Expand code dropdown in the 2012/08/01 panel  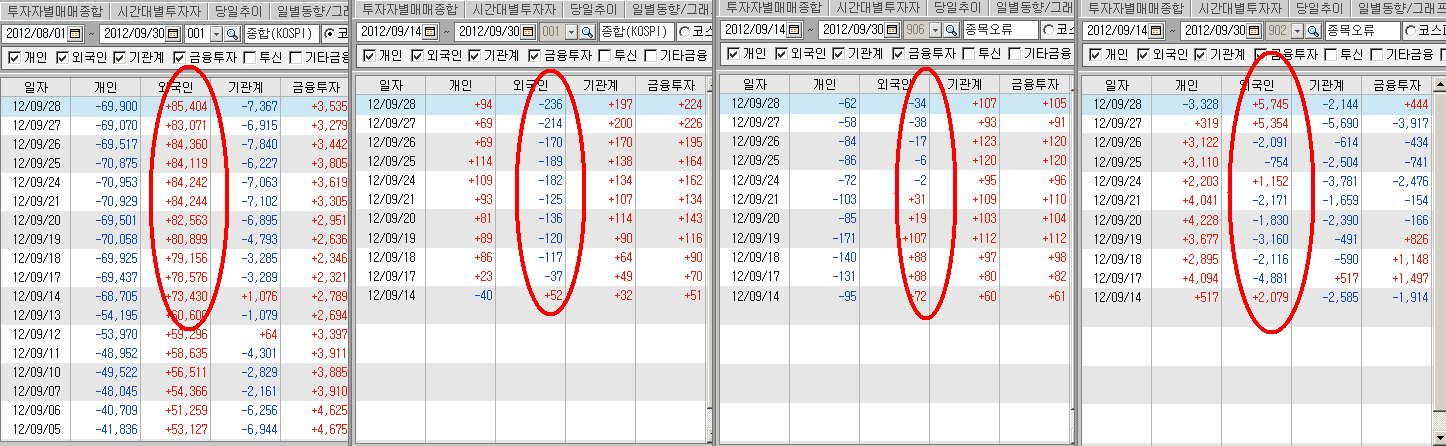tap(218, 33)
